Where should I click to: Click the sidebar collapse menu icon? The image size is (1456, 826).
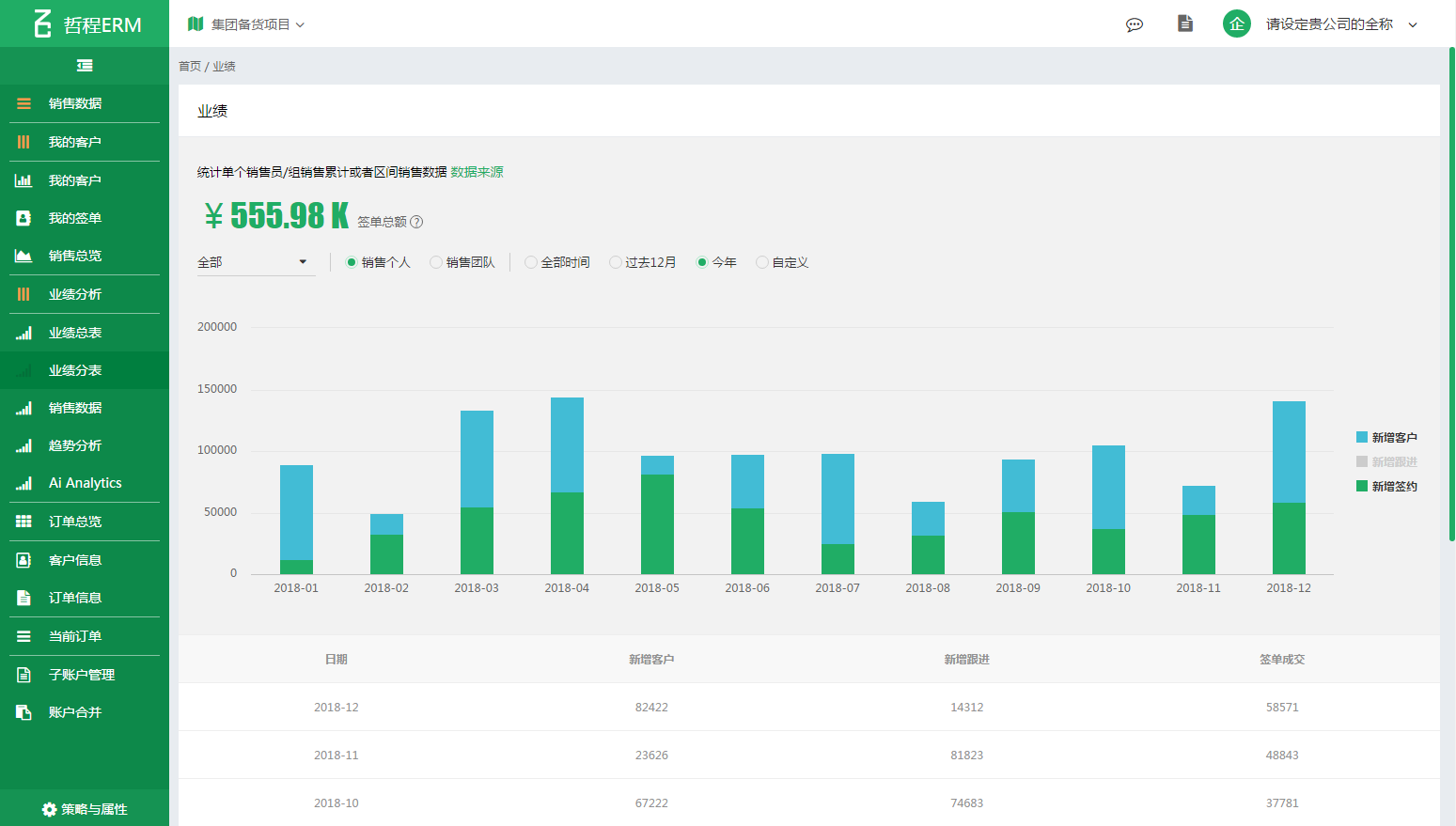(x=85, y=66)
